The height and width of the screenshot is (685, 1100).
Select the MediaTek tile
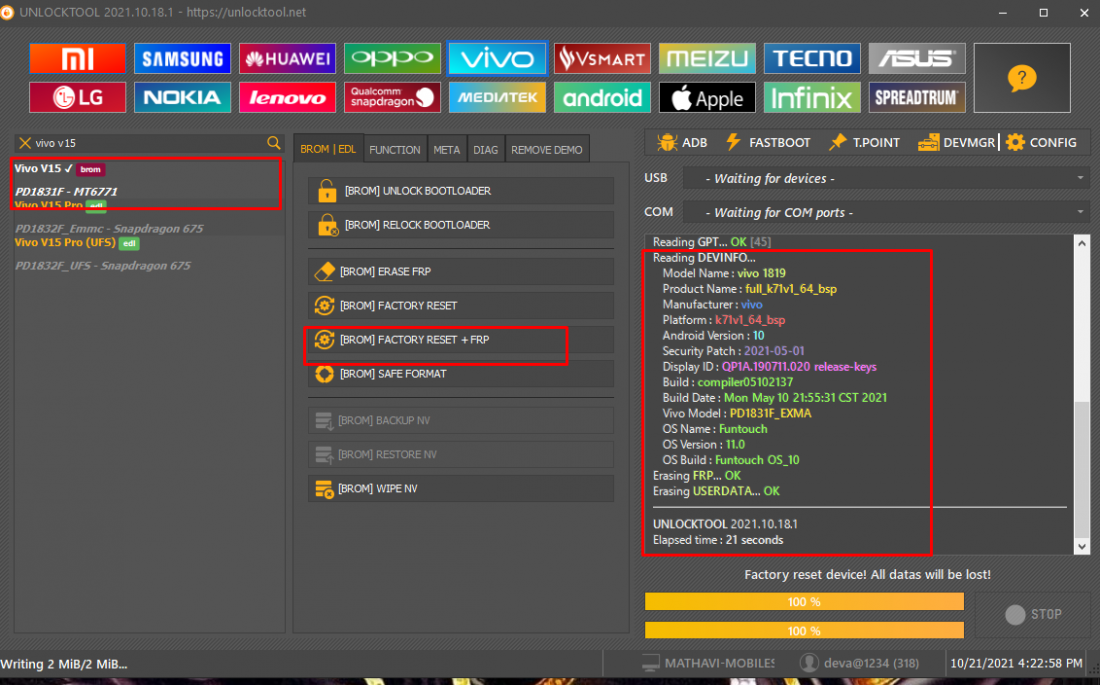(x=497, y=98)
